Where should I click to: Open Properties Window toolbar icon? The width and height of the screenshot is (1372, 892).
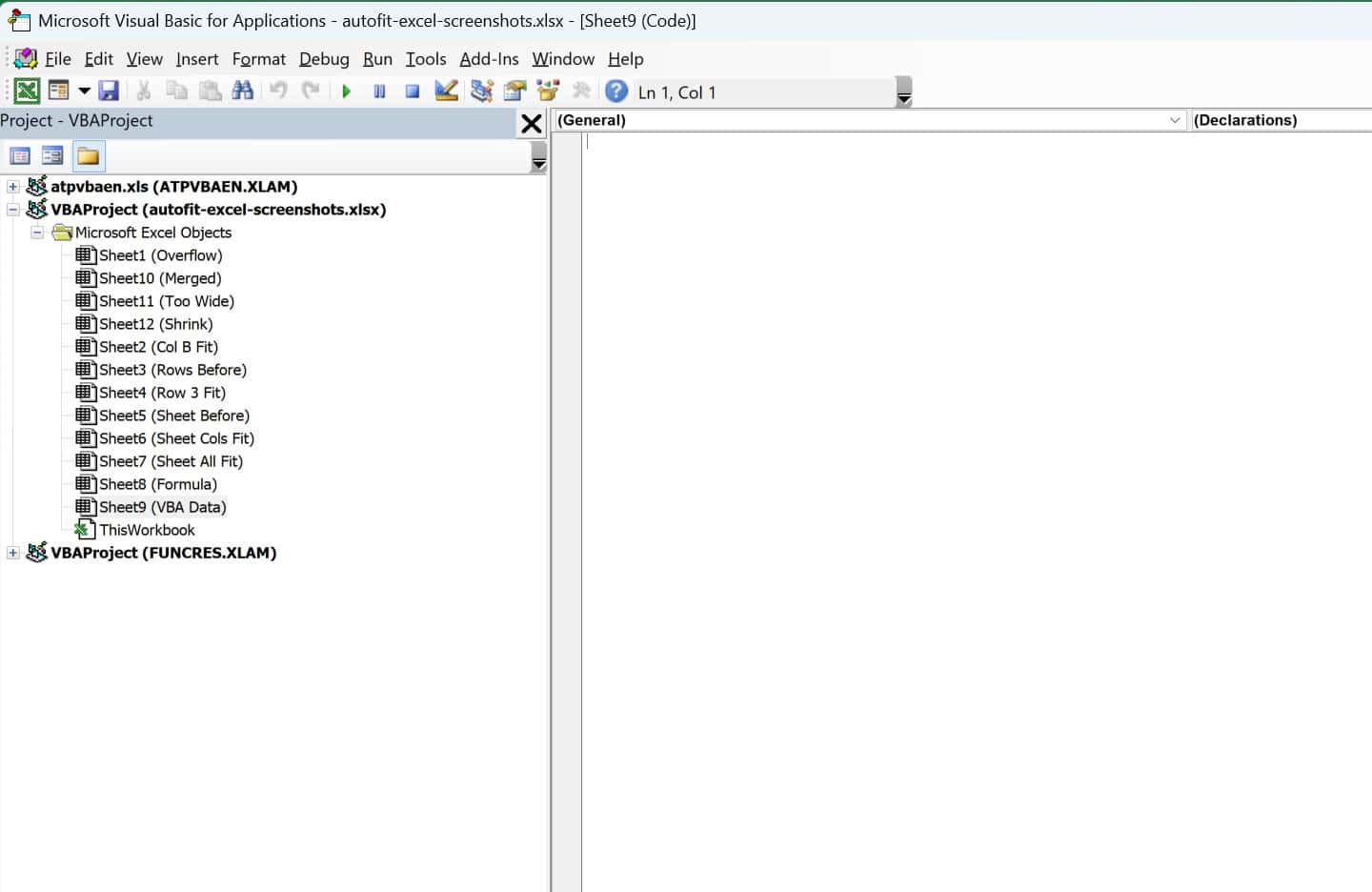514,91
